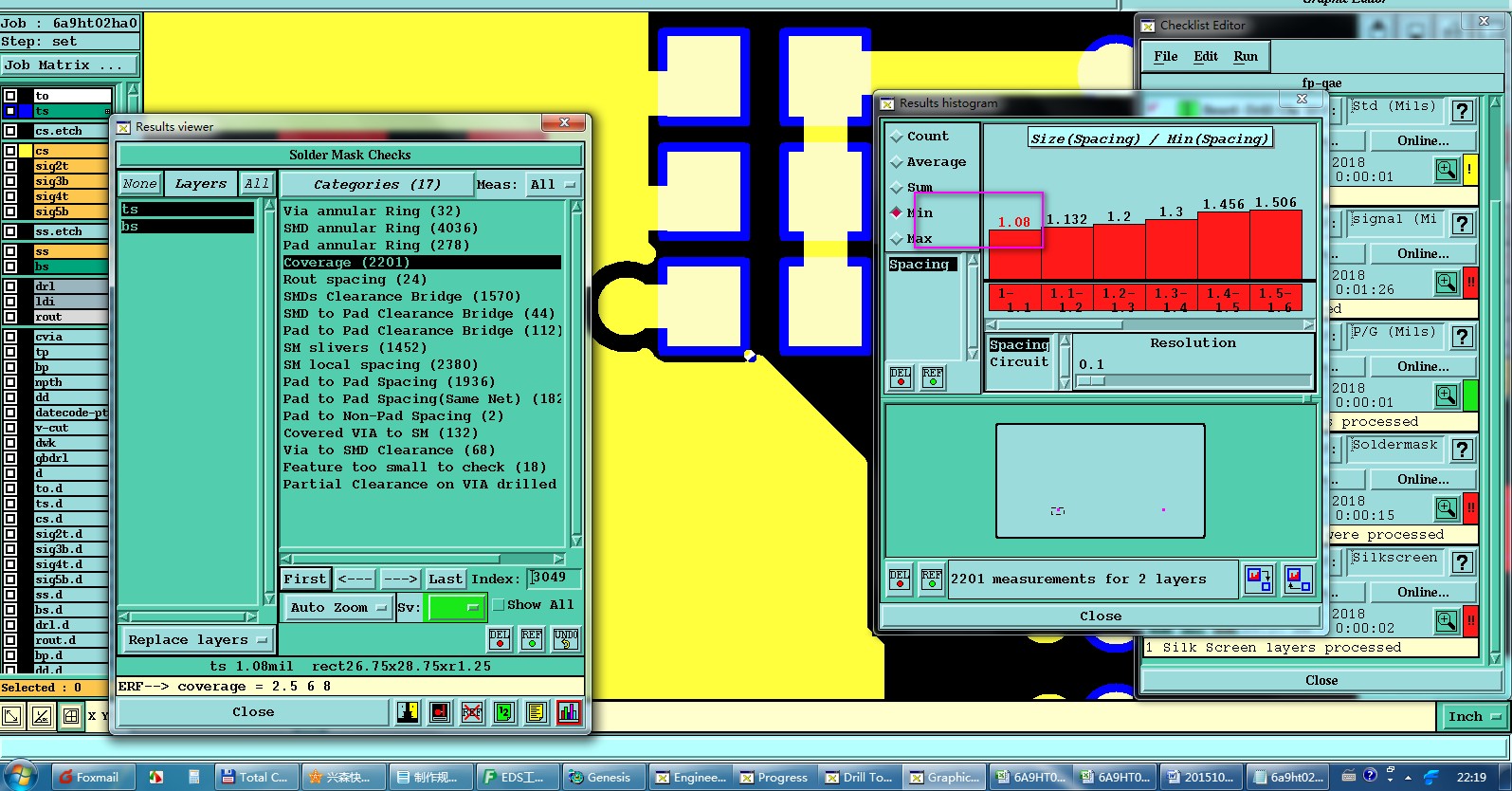
Task: Click the crossed-out REF icon
Action: click(x=472, y=711)
